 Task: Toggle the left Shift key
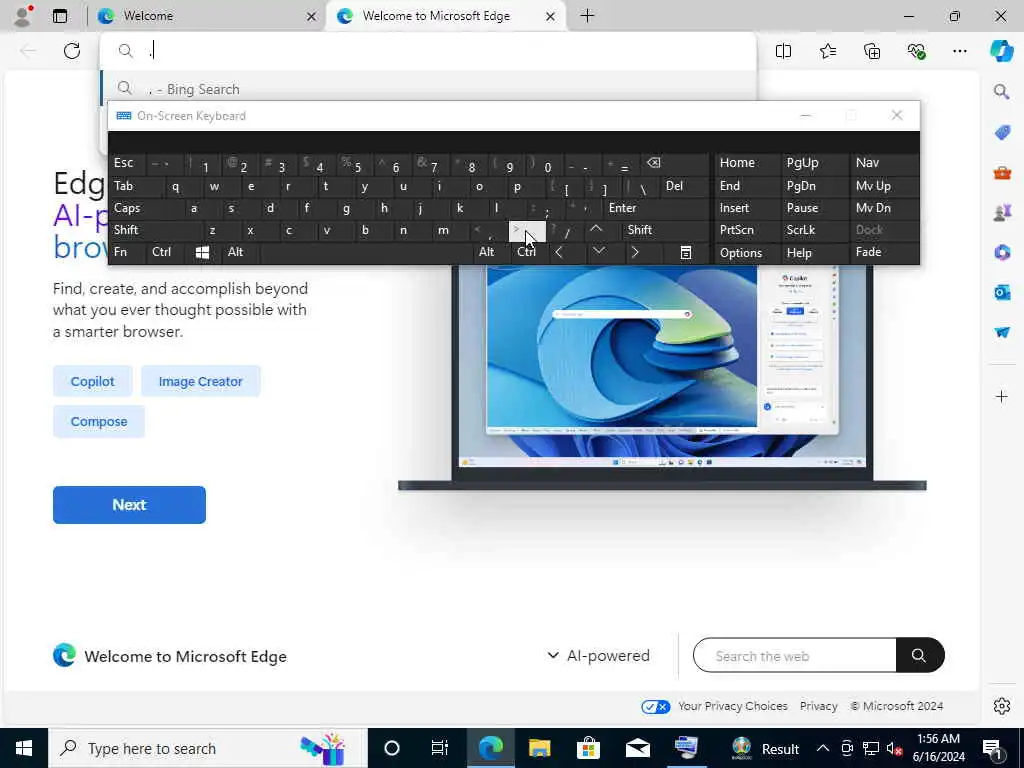click(155, 230)
